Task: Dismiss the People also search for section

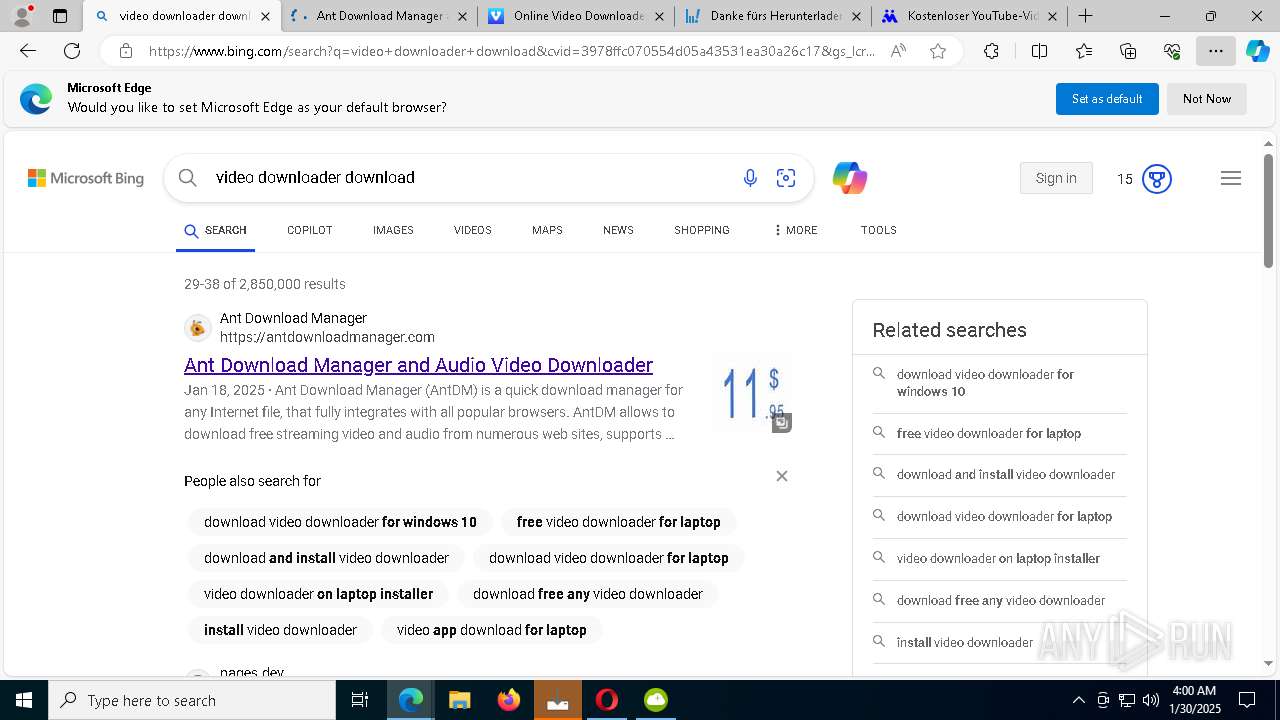Action: point(782,476)
